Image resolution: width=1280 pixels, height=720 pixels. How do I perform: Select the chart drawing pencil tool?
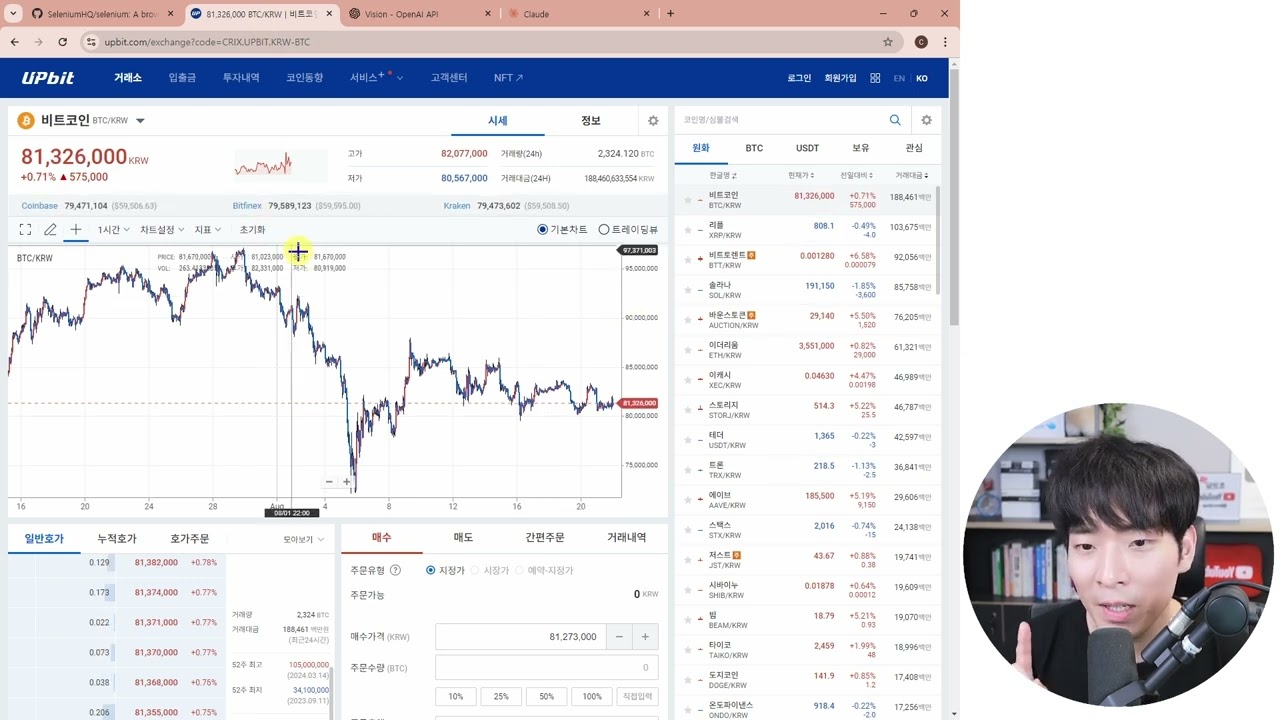(x=50, y=230)
